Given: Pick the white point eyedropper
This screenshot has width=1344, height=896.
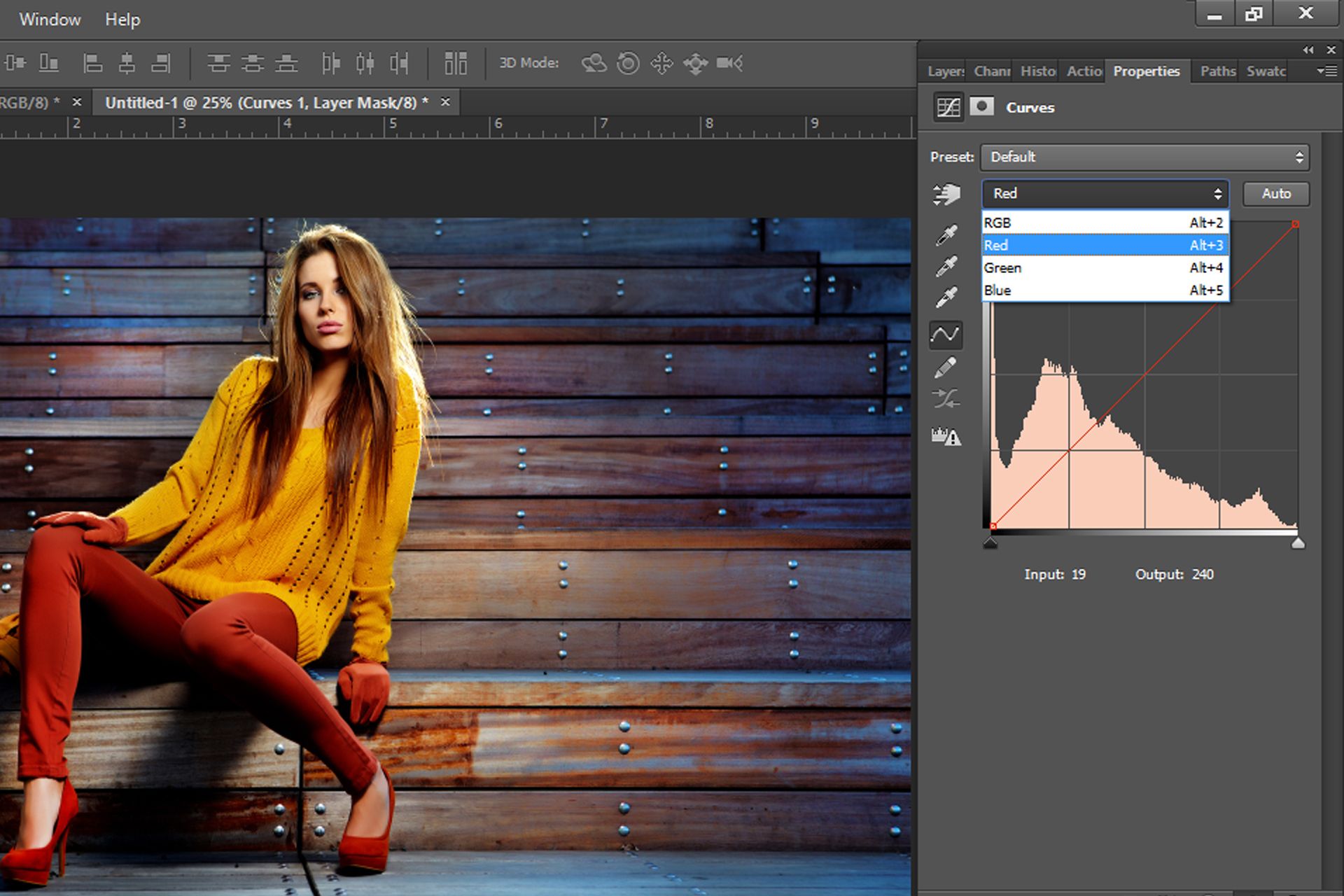Looking at the screenshot, I should coord(946,297).
